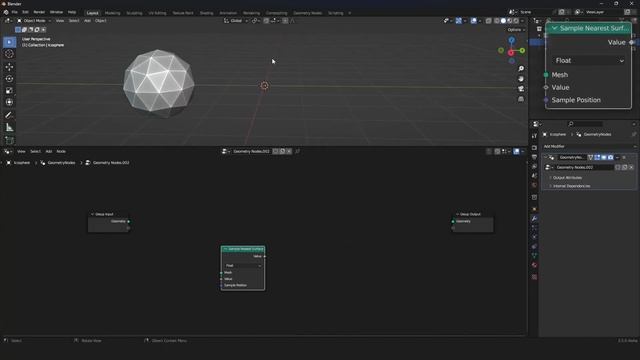The height and width of the screenshot is (360, 640).
Task: Switch perspective/orthographic with the grid icon
Action: point(521,99)
